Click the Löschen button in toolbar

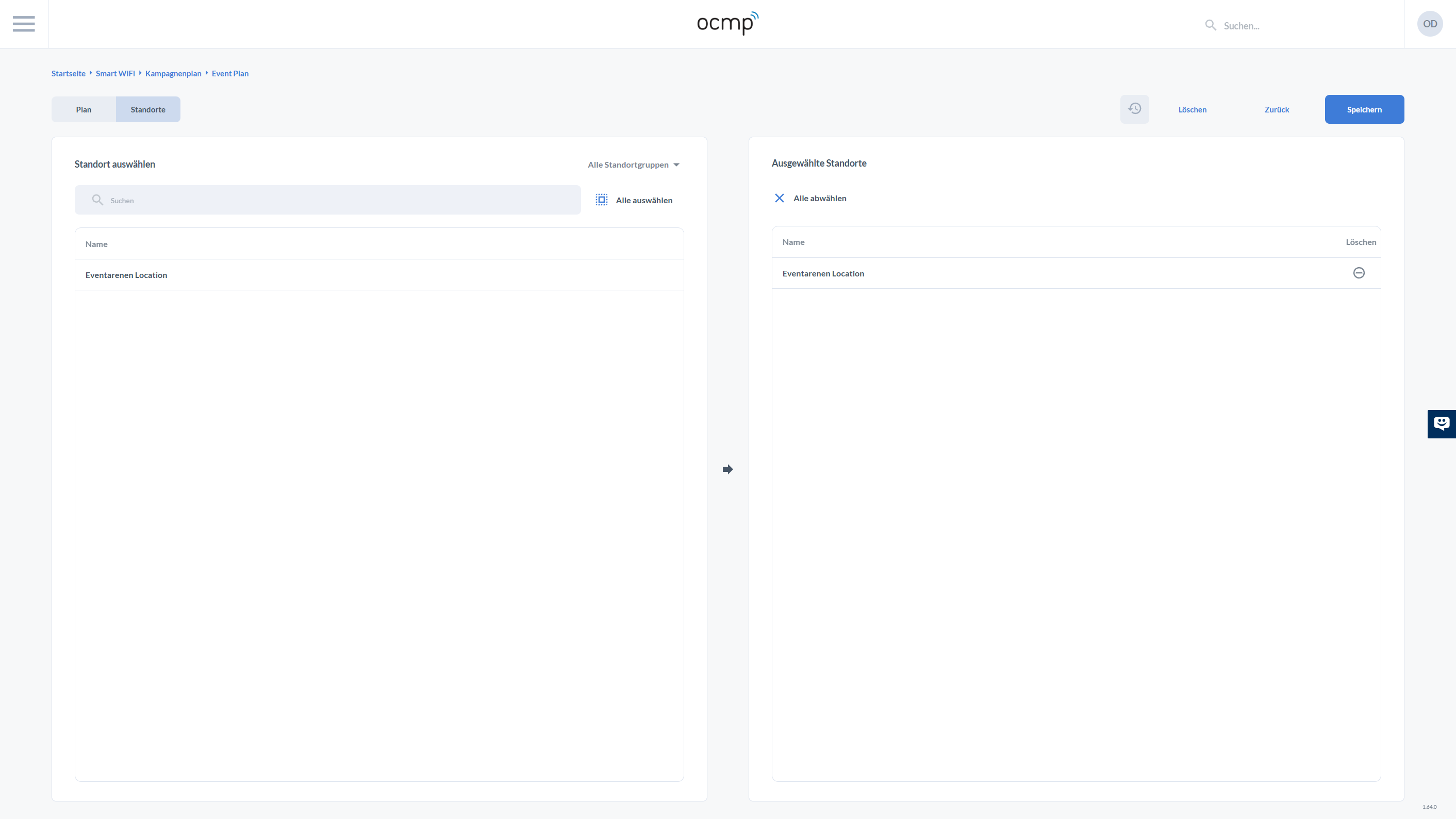[x=1192, y=109]
